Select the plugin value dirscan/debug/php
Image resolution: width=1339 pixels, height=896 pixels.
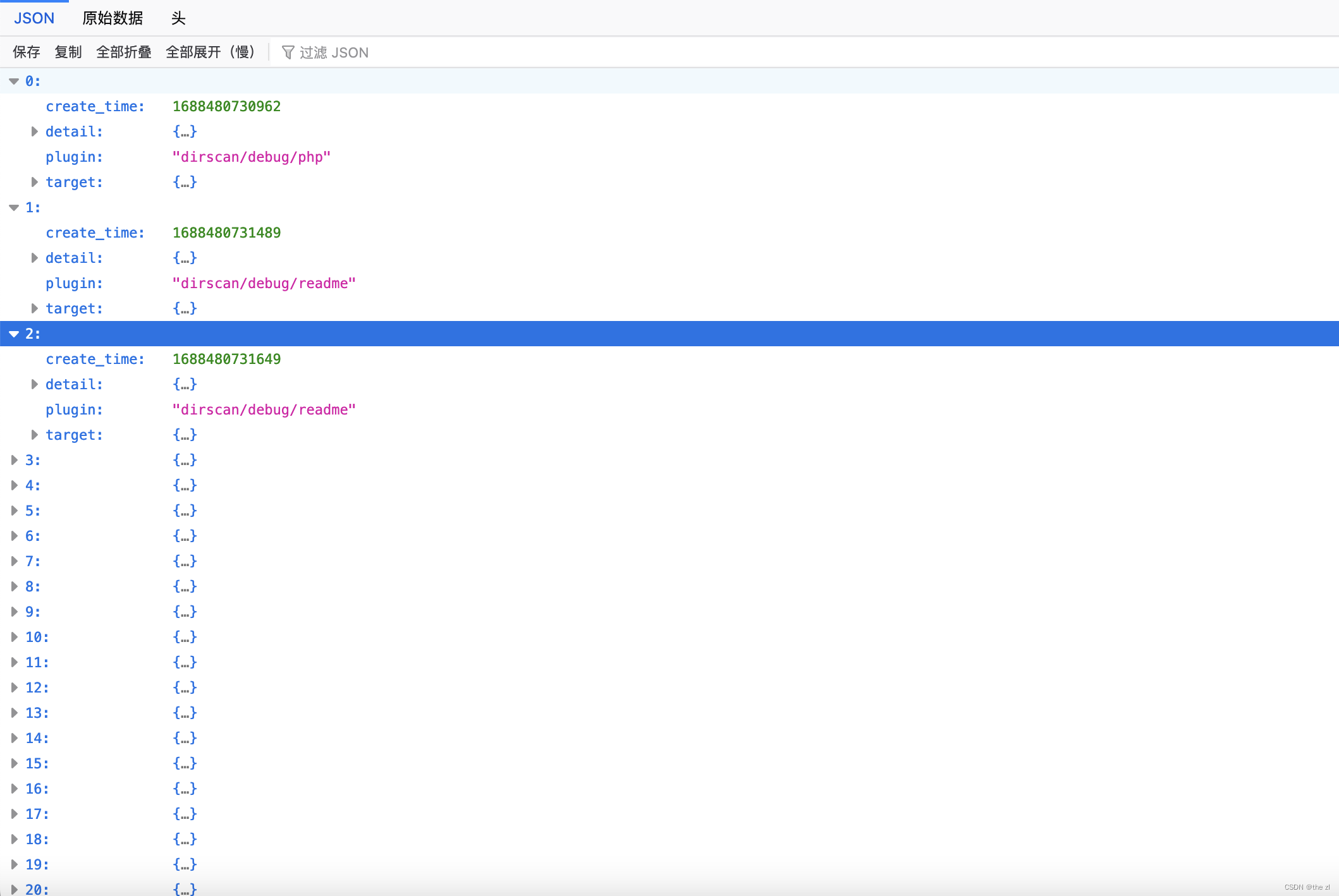252,157
